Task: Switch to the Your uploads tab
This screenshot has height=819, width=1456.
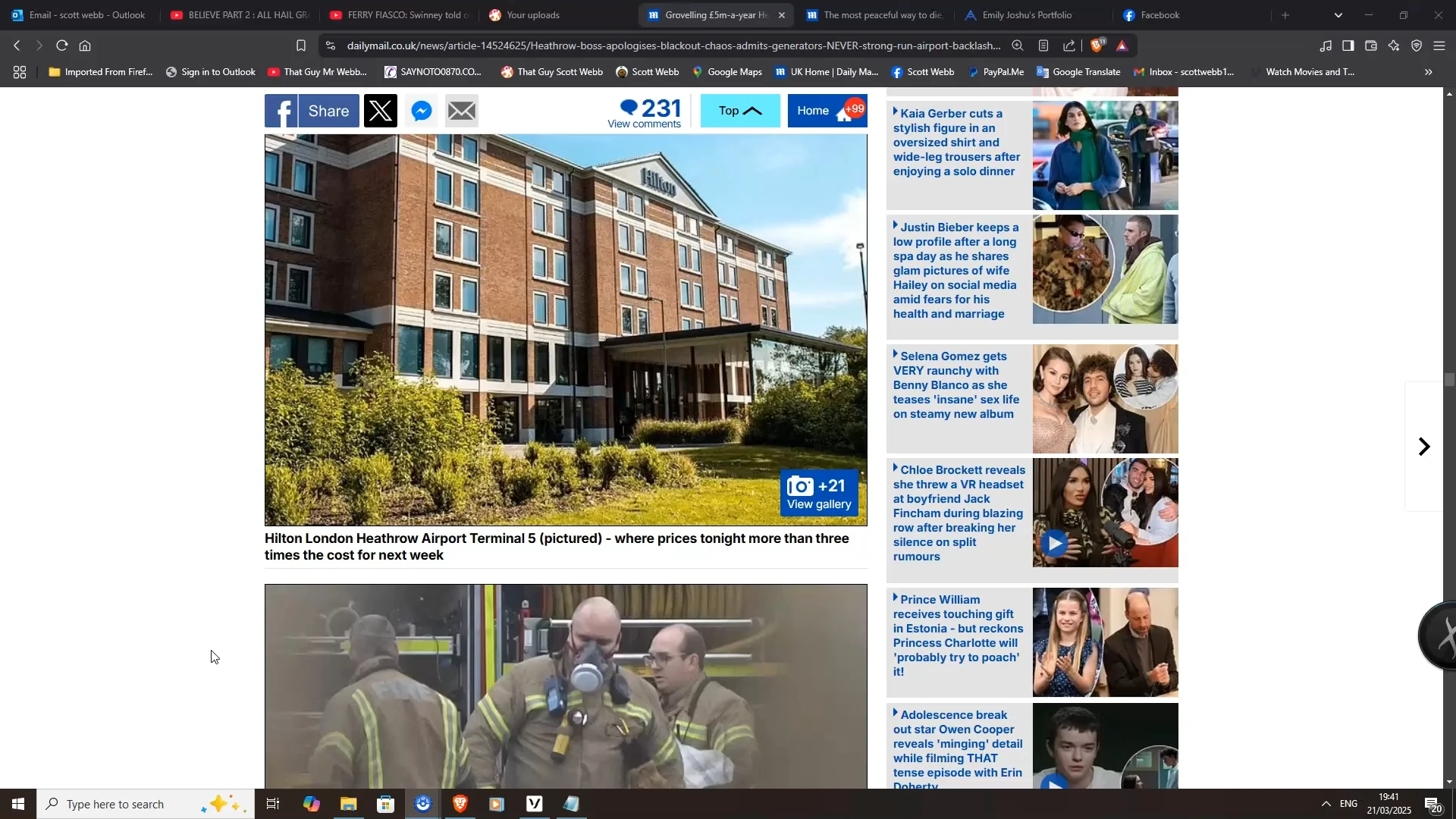Action: click(x=558, y=15)
